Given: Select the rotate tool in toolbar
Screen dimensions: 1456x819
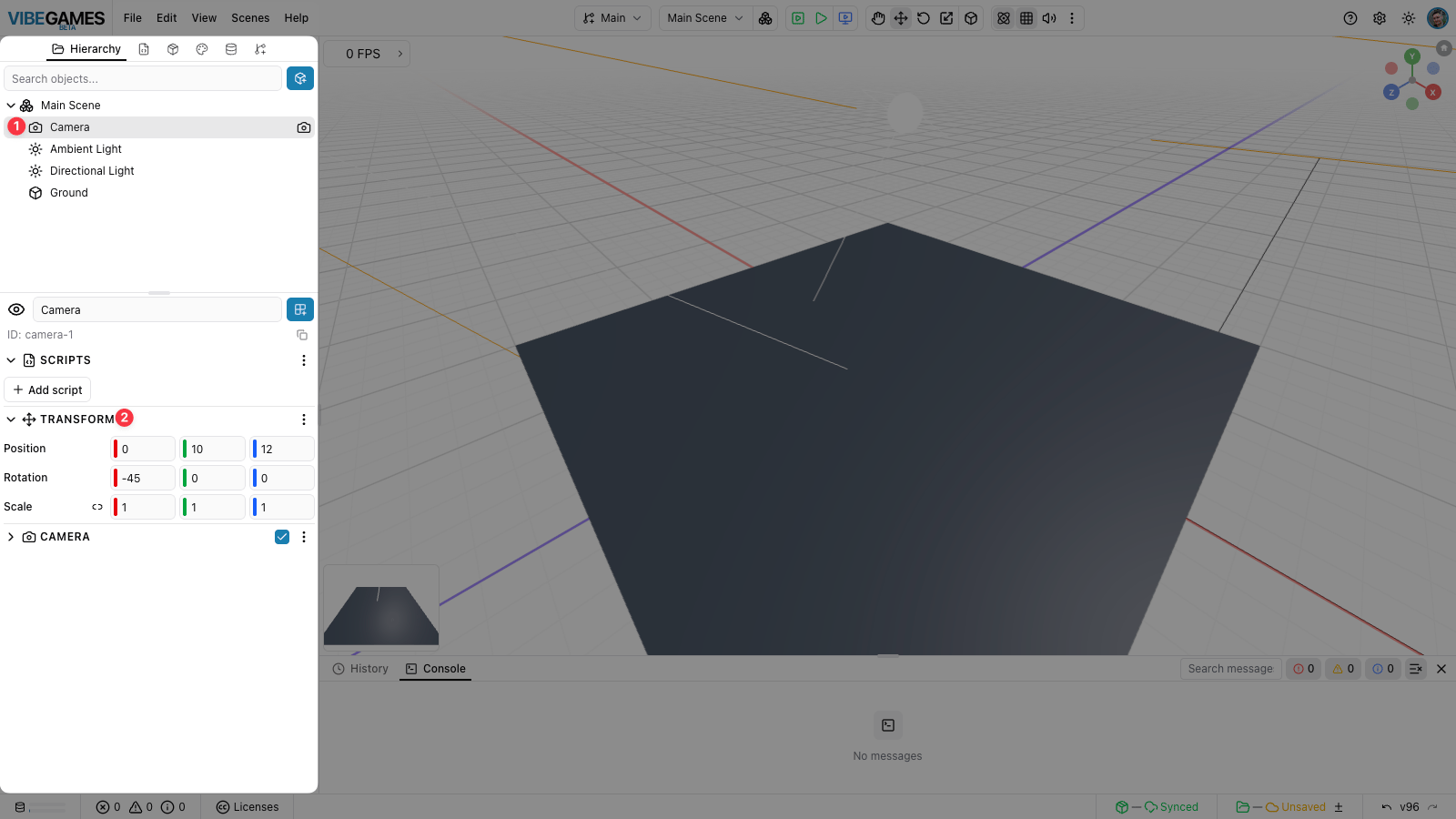Looking at the screenshot, I should (x=924, y=18).
